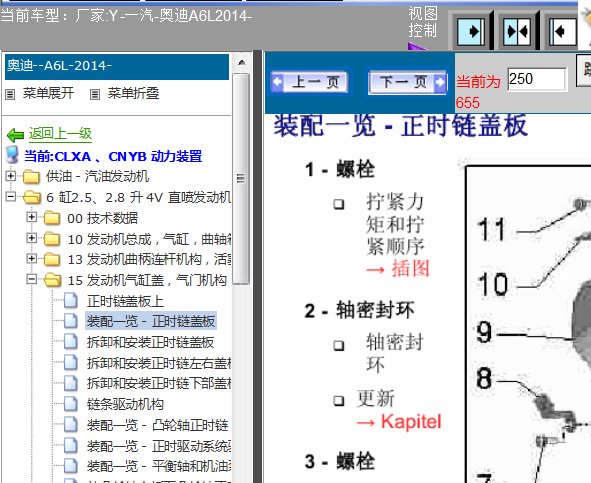
Task: Click the green back arrow icon
Action: [15, 134]
